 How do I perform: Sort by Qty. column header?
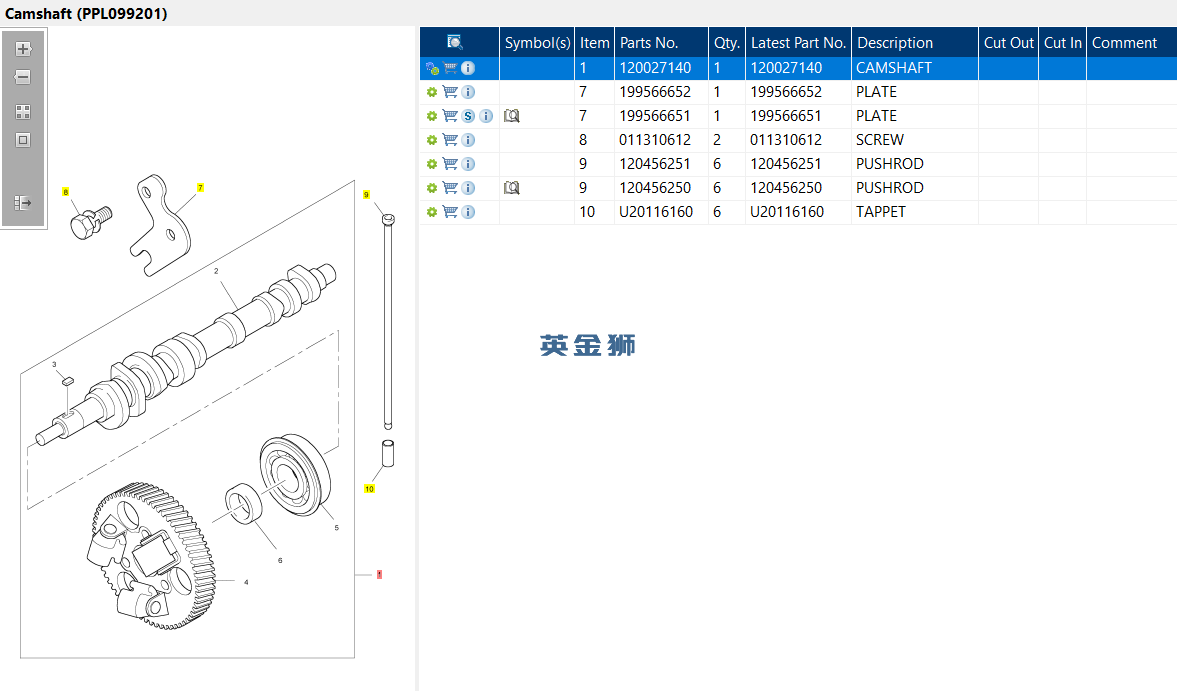[x=727, y=43]
